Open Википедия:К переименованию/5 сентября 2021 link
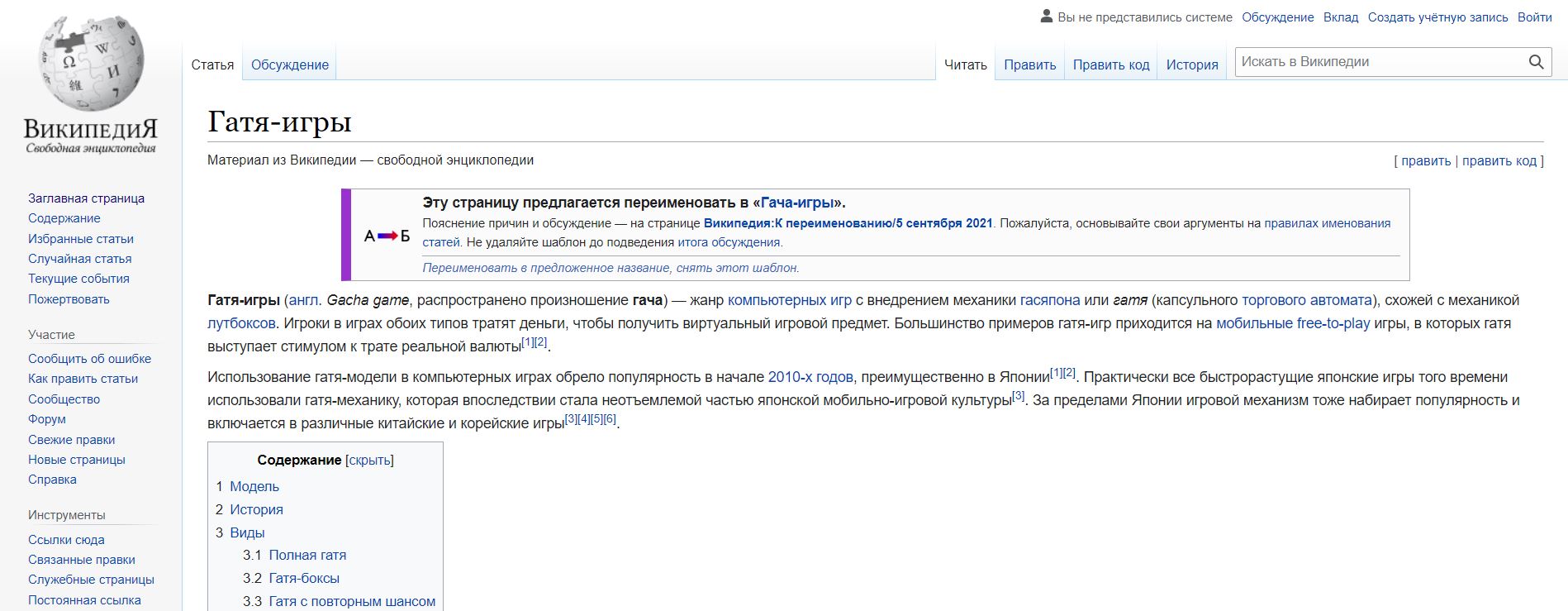The height and width of the screenshot is (611, 1568). (x=848, y=223)
